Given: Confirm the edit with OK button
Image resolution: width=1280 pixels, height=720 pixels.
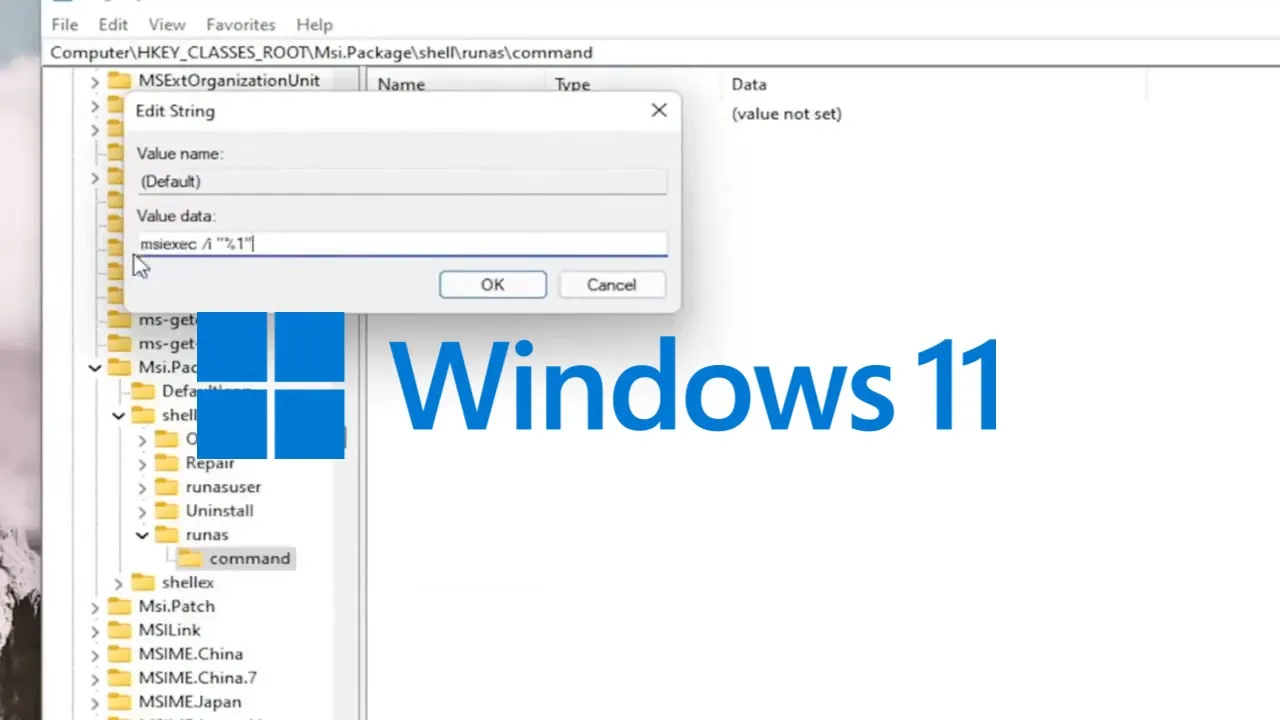Looking at the screenshot, I should click(x=493, y=285).
